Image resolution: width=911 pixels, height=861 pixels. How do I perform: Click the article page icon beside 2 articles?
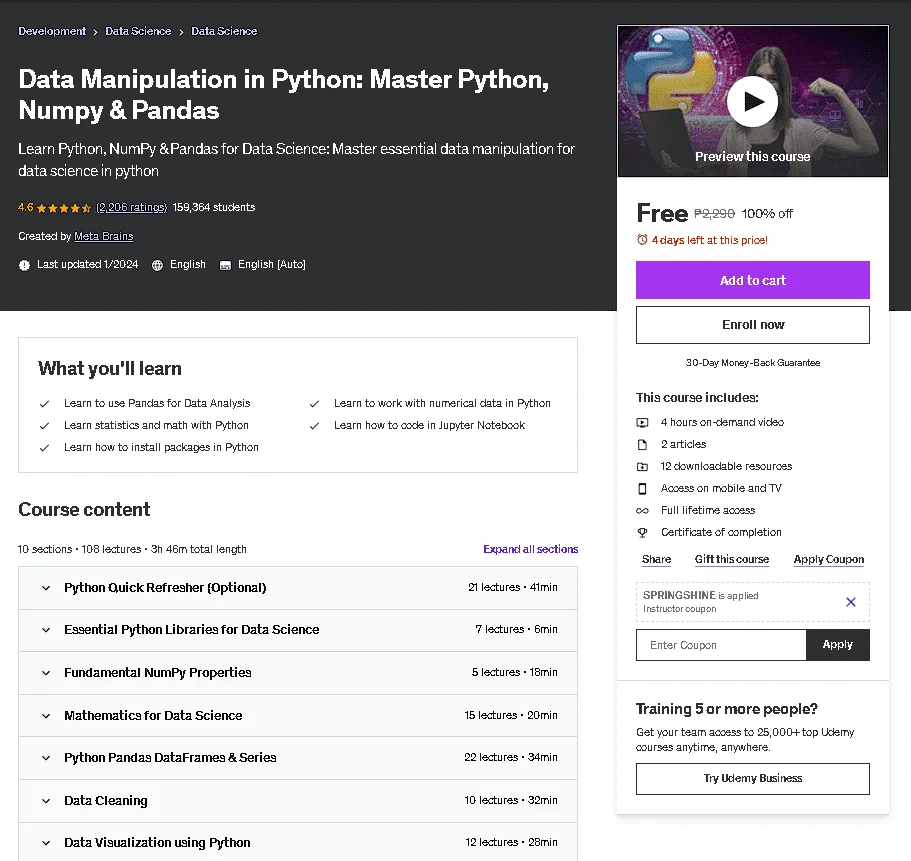pyautogui.click(x=642, y=444)
